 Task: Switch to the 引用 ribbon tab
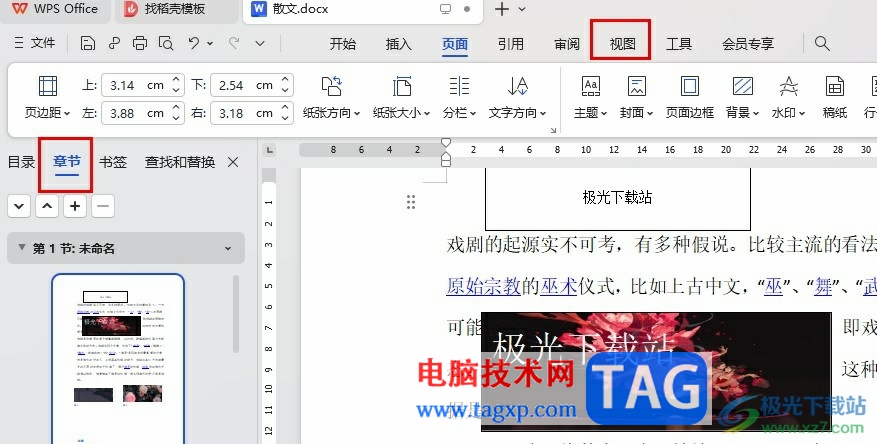pos(511,44)
